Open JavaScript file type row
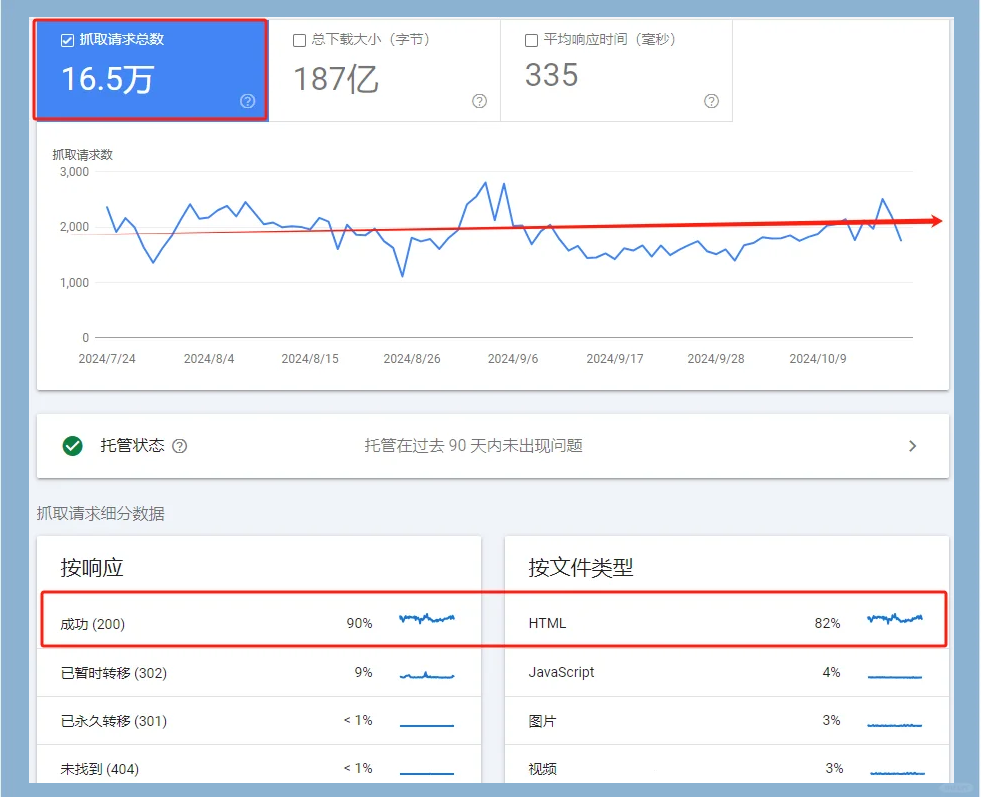Screen dimensions: 981x797 (726, 673)
